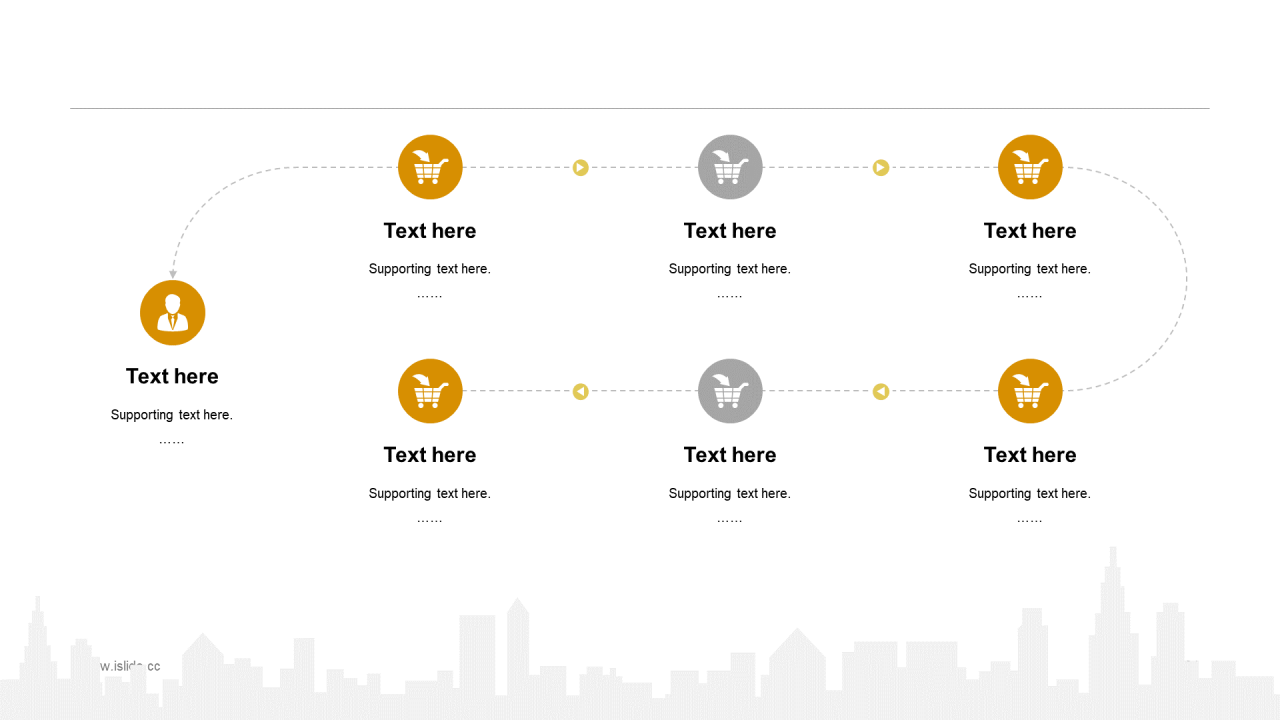Click the bottom-row leftmost orange cart icon
1280x720 pixels.
430,391
